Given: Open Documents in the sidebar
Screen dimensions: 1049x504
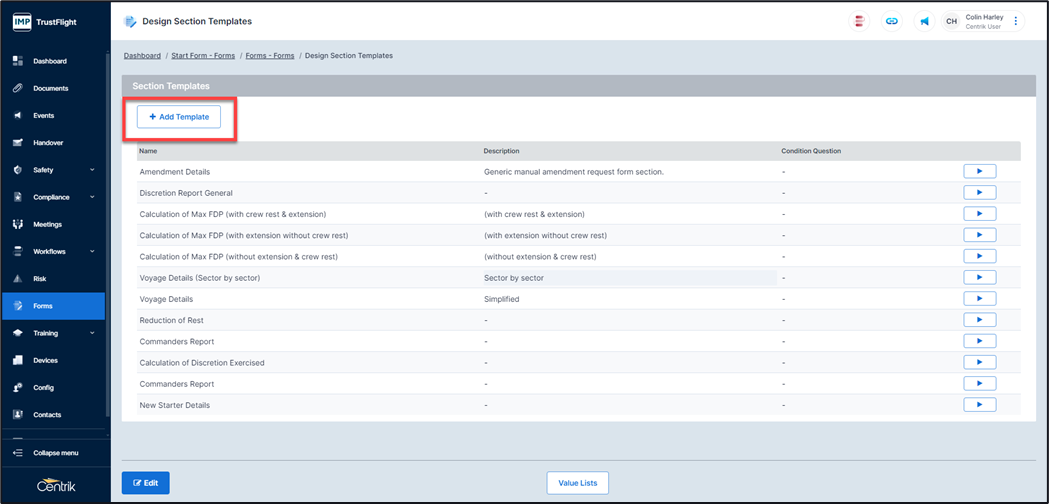Looking at the screenshot, I should coord(50,88).
